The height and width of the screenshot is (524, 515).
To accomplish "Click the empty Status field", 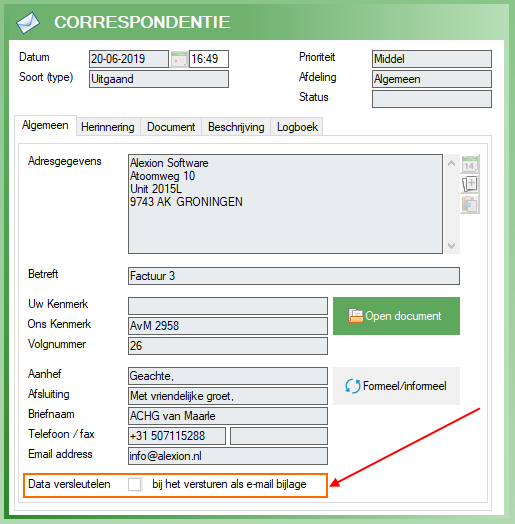I will click(x=432, y=99).
